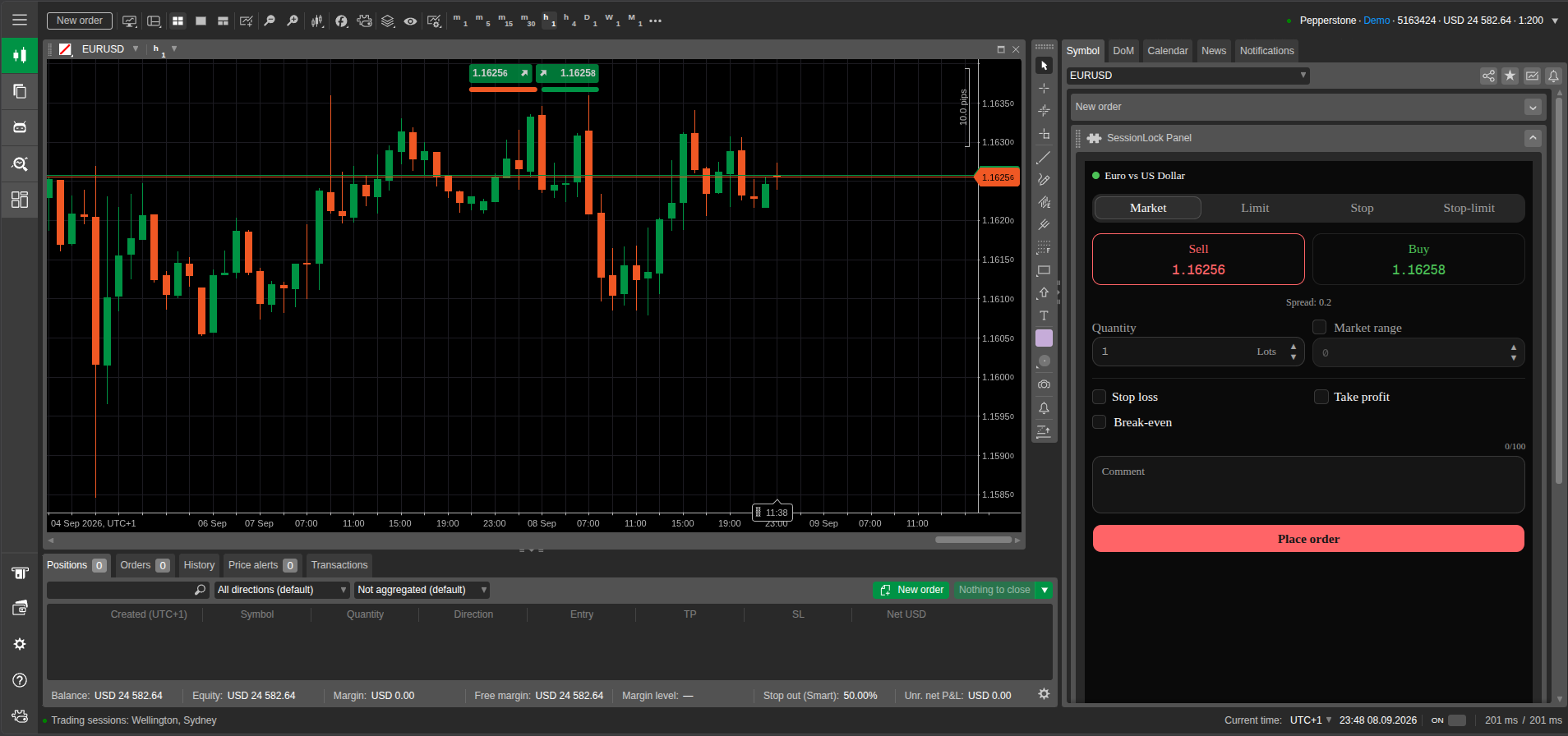Toggle the eye visibility icon in toolbar
Image resolution: width=1568 pixels, height=736 pixels.
pos(410,21)
